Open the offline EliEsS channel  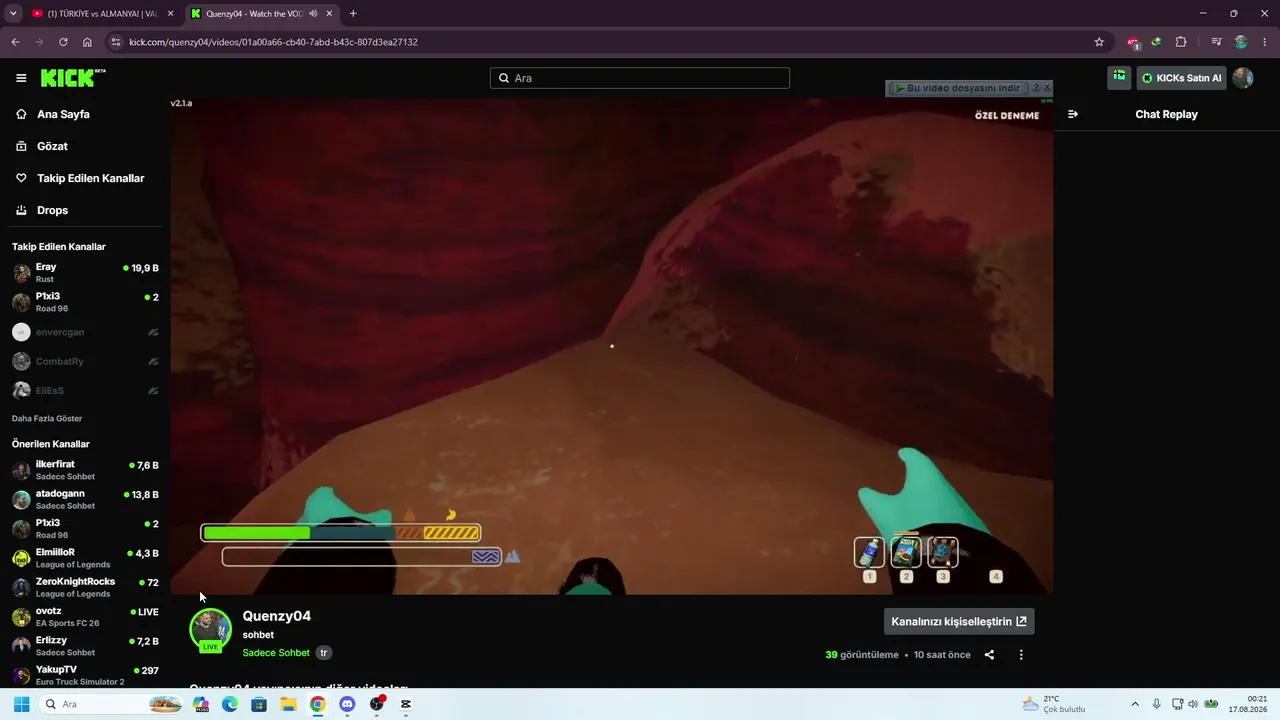(85, 390)
